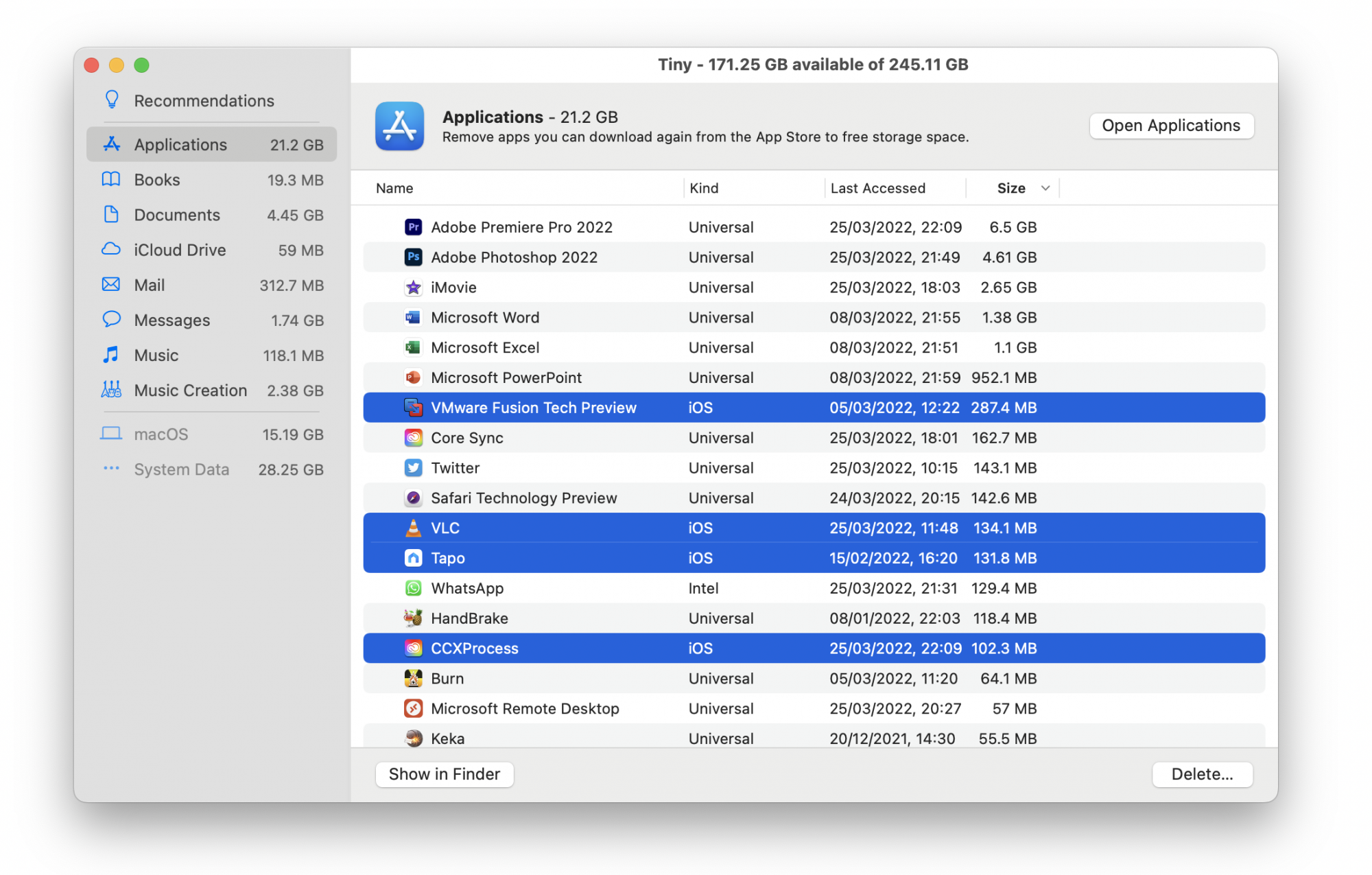Image resolution: width=1372 pixels, height=875 pixels.
Task: Select the Microsoft Word row name
Action: (x=485, y=318)
